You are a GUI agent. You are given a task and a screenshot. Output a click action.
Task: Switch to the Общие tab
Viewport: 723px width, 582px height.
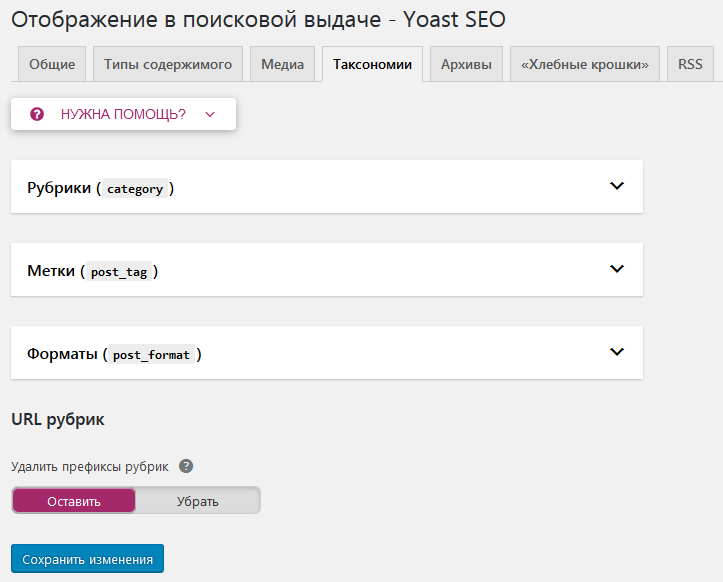(52, 64)
